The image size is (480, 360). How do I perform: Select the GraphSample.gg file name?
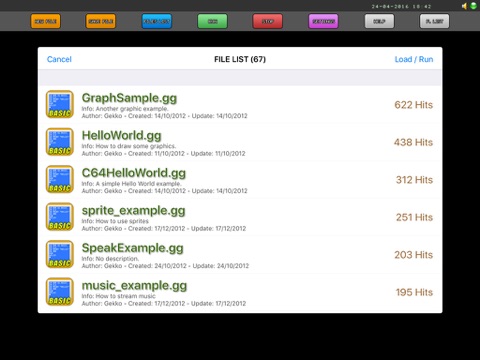tap(129, 98)
